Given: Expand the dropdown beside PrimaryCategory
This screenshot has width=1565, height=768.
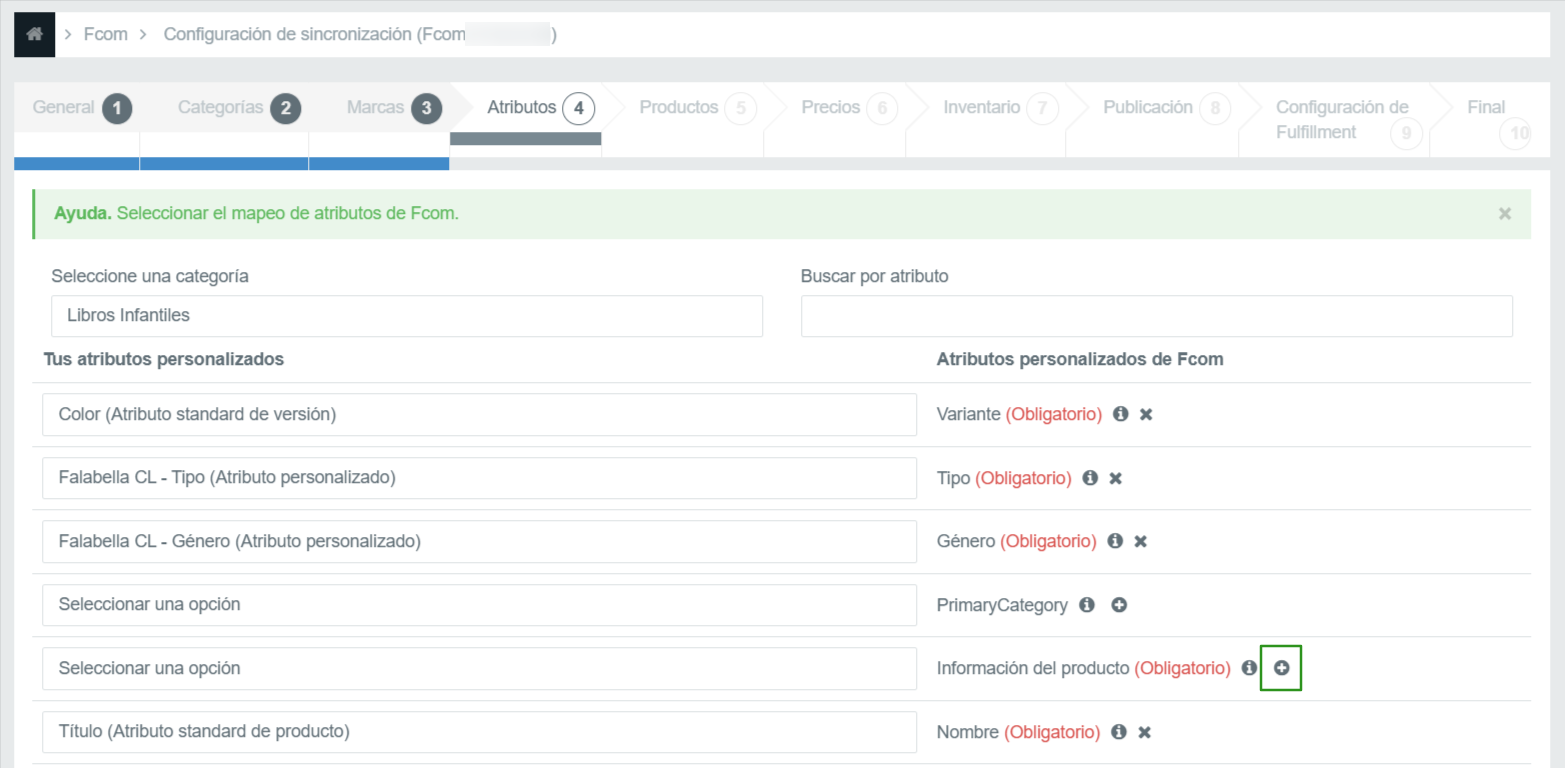Looking at the screenshot, I should point(479,605).
